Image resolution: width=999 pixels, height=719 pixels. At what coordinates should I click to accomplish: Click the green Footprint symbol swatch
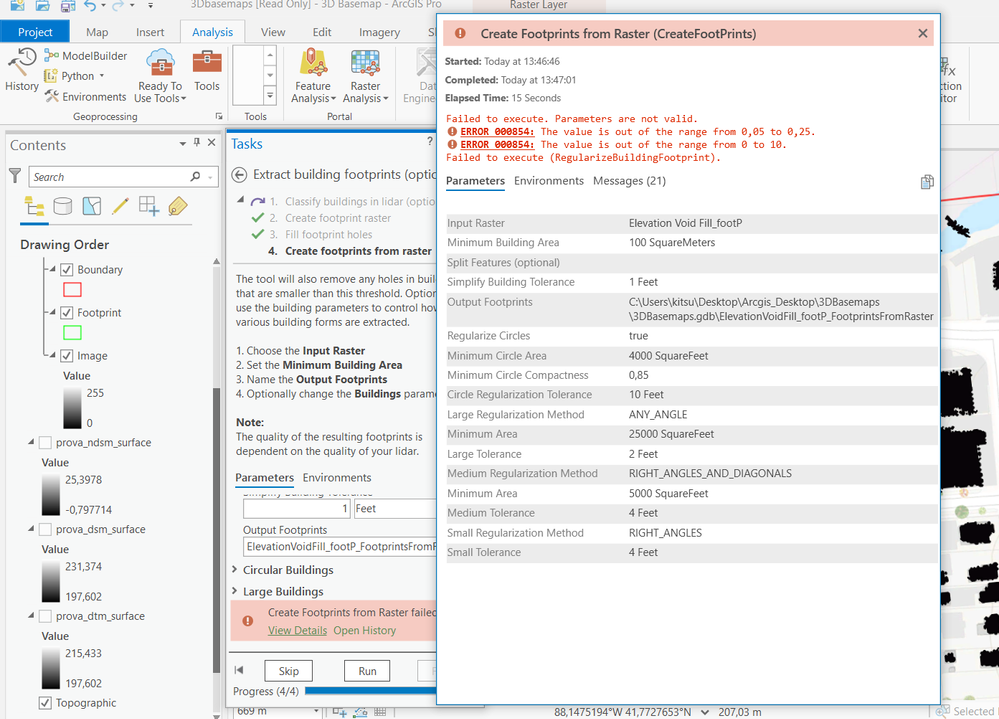[x=72, y=332]
